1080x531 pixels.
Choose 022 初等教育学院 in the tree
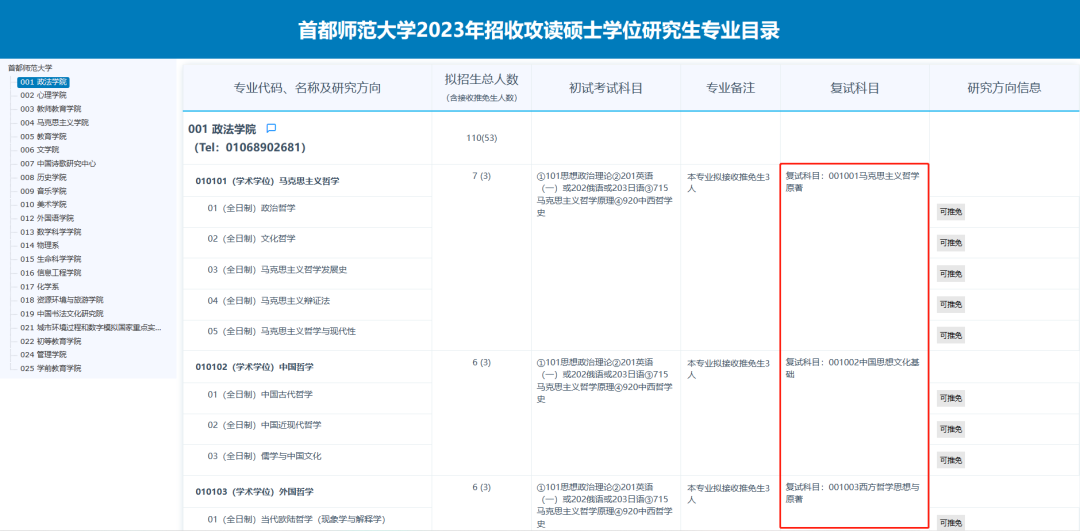(x=50, y=341)
